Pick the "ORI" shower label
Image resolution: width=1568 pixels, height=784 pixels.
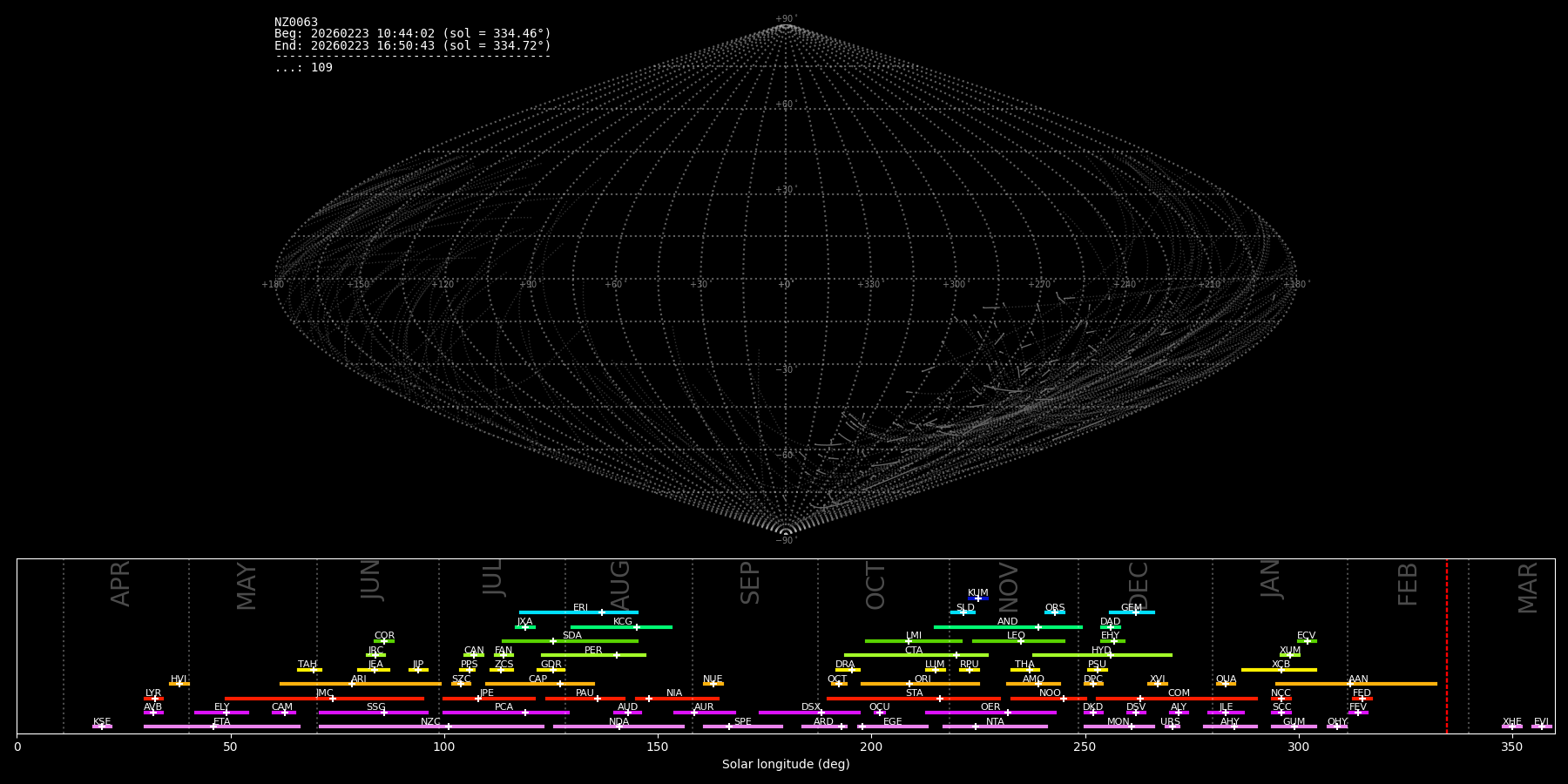923,679
